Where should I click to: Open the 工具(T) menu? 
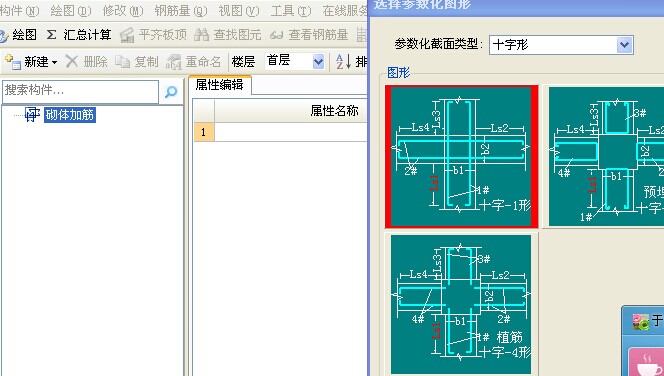[x=290, y=10]
